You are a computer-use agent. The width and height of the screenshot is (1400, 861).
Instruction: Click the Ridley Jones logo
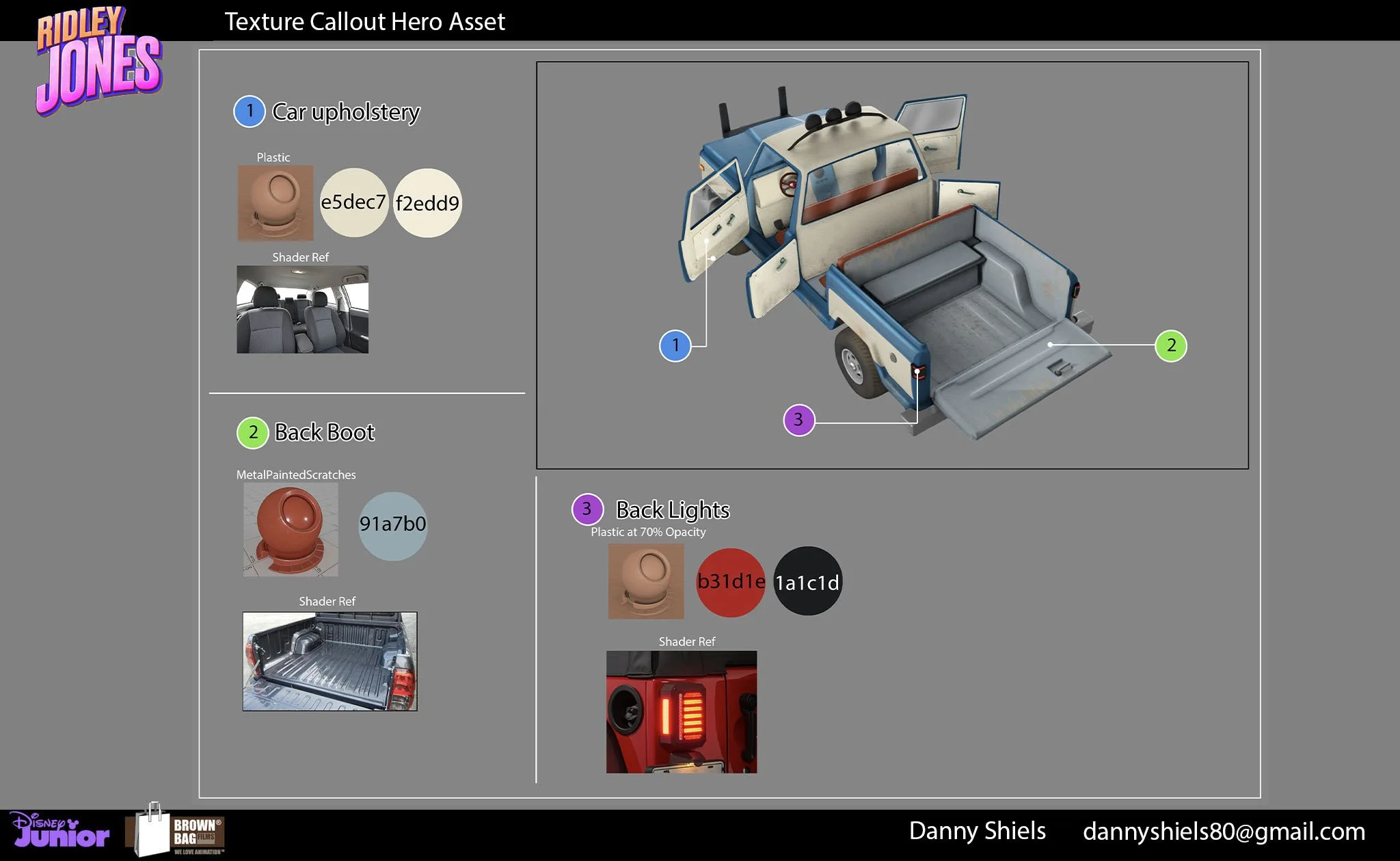tap(98, 60)
